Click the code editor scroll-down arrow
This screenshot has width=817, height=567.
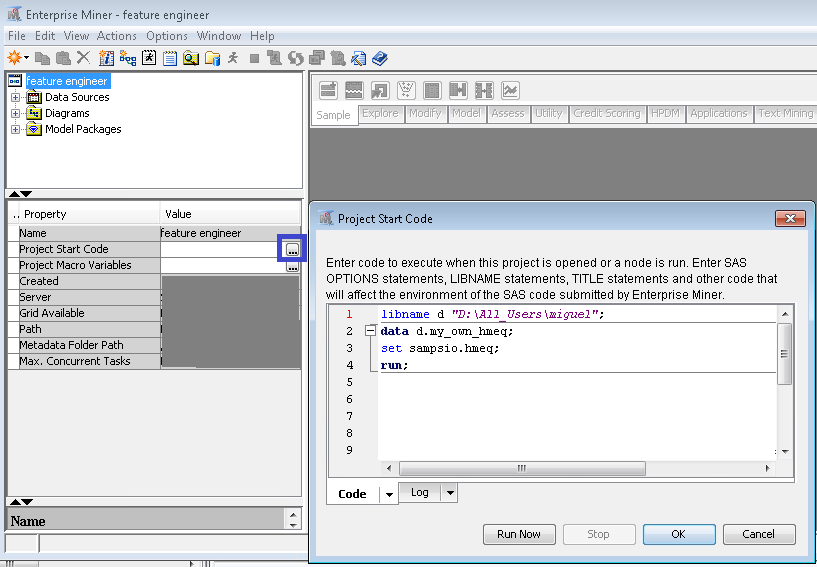785,451
